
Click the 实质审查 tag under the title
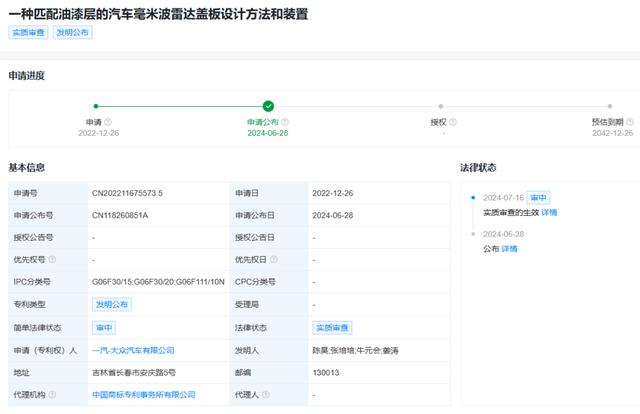tap(28, 33)
